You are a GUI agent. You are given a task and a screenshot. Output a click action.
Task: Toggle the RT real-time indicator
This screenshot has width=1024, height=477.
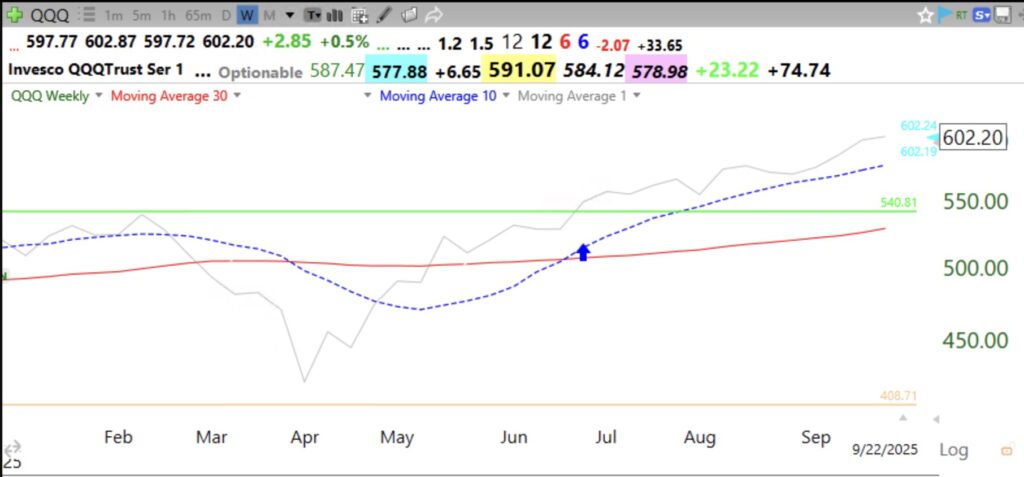coord(961,15)
